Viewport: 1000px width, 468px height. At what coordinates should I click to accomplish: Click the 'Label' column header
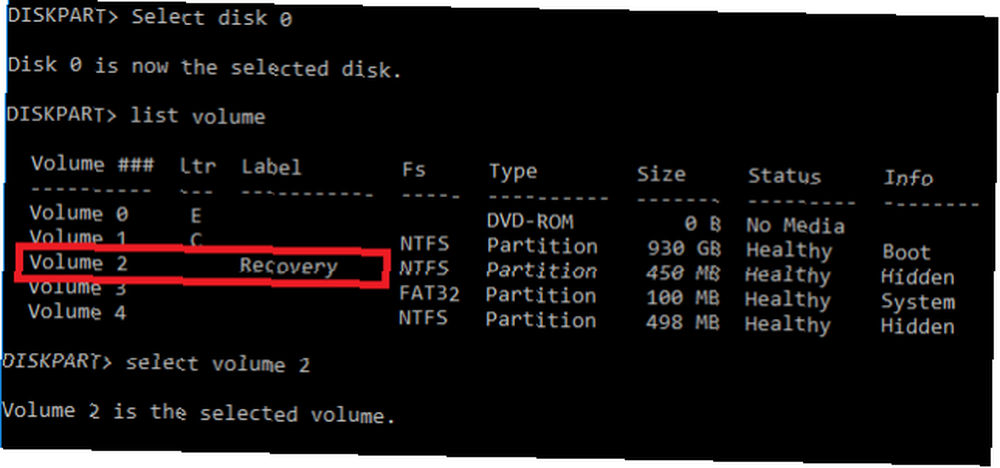coord(271,168)
